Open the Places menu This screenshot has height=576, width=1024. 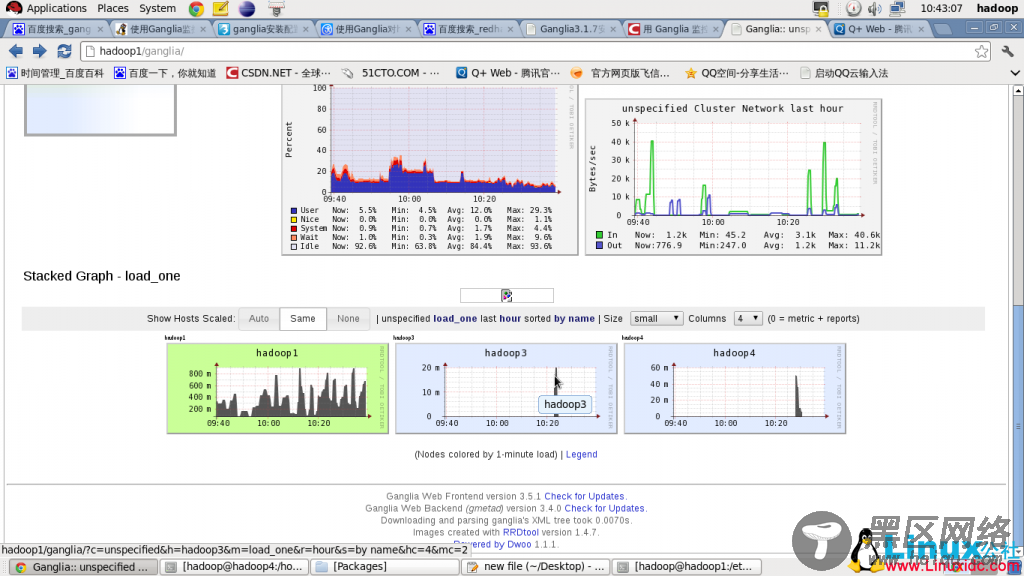pos(113,8)
